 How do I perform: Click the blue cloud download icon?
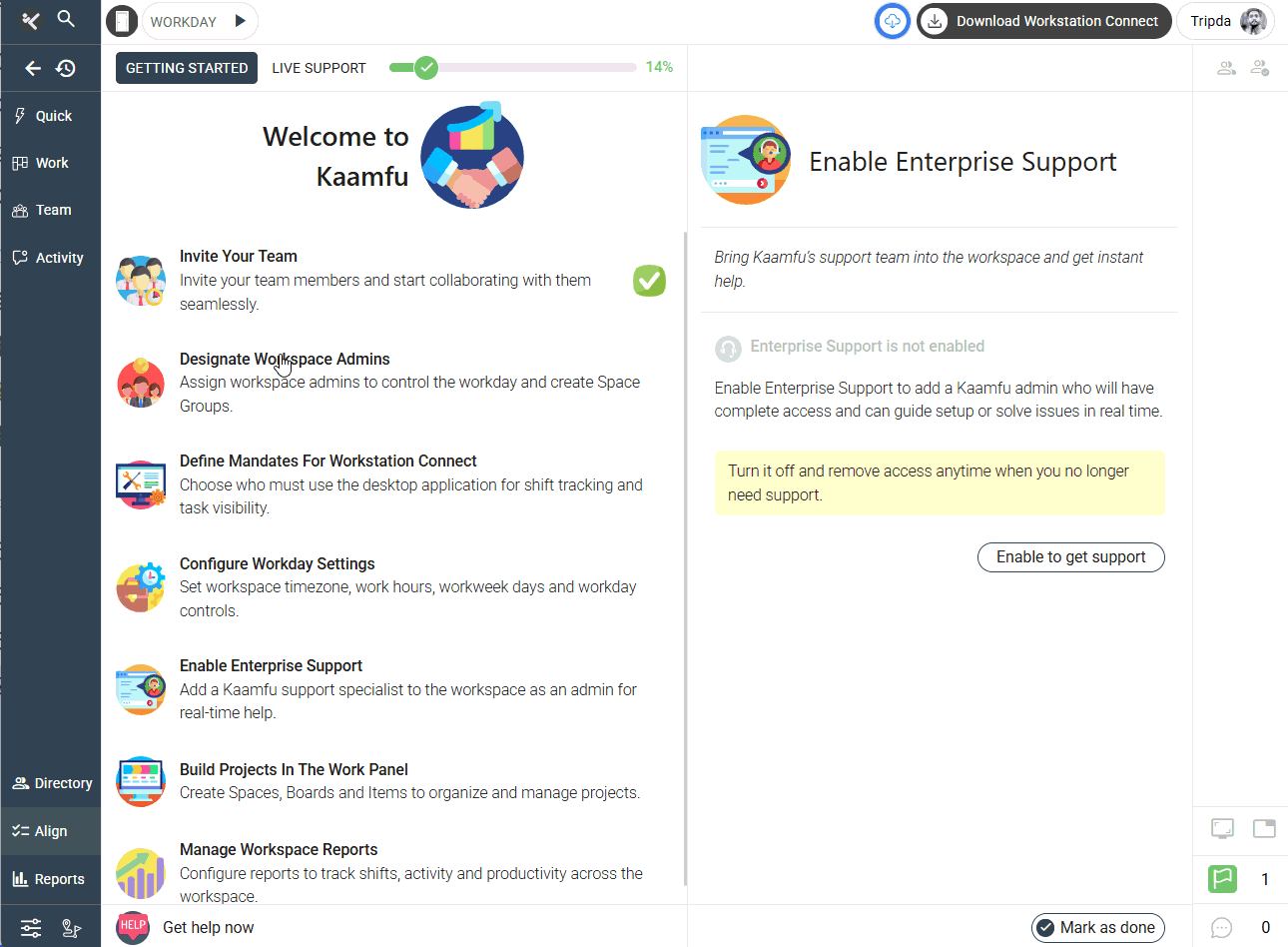click(x=892, y=21)
